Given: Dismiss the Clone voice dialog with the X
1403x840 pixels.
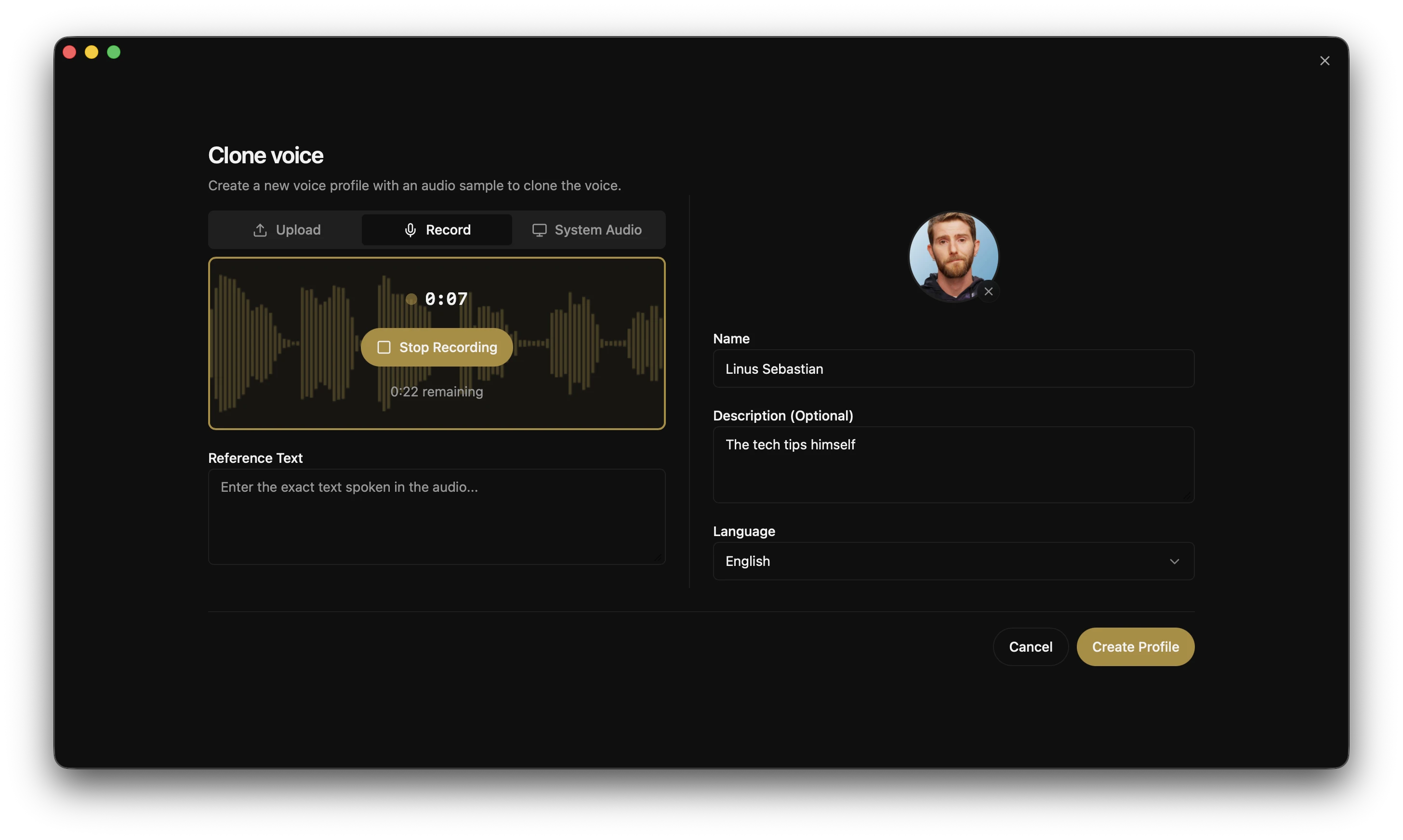Looking at the screenshot, I should (x=1325, y=61).
